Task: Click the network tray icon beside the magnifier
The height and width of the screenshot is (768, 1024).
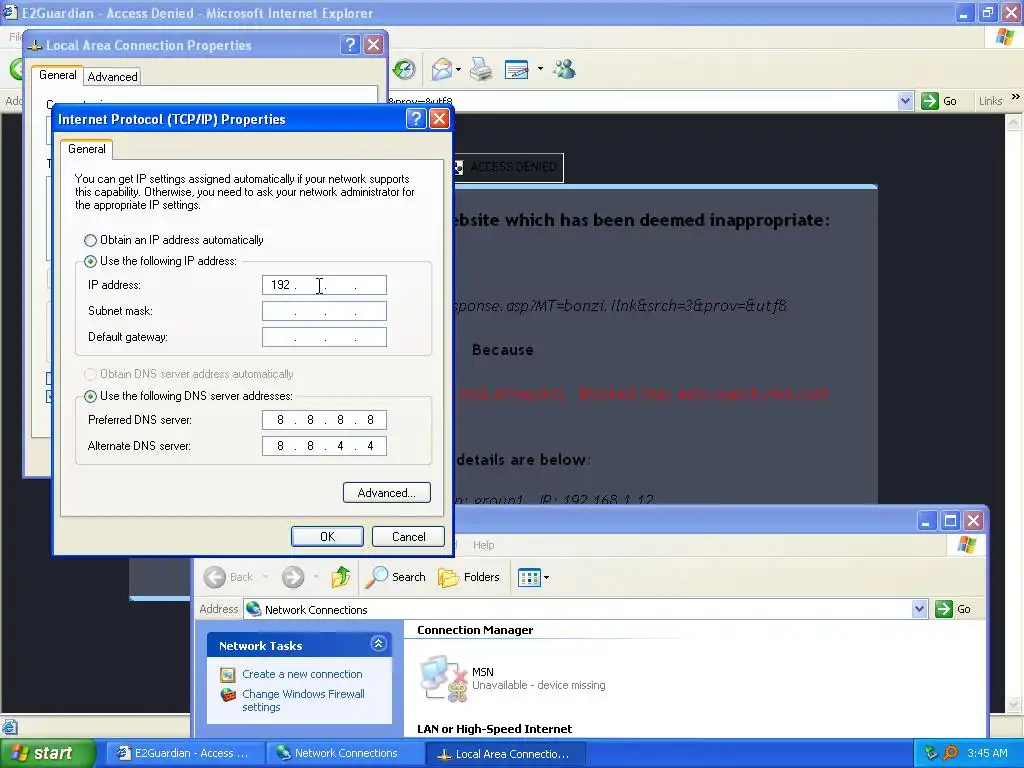Action: point(931,753)
